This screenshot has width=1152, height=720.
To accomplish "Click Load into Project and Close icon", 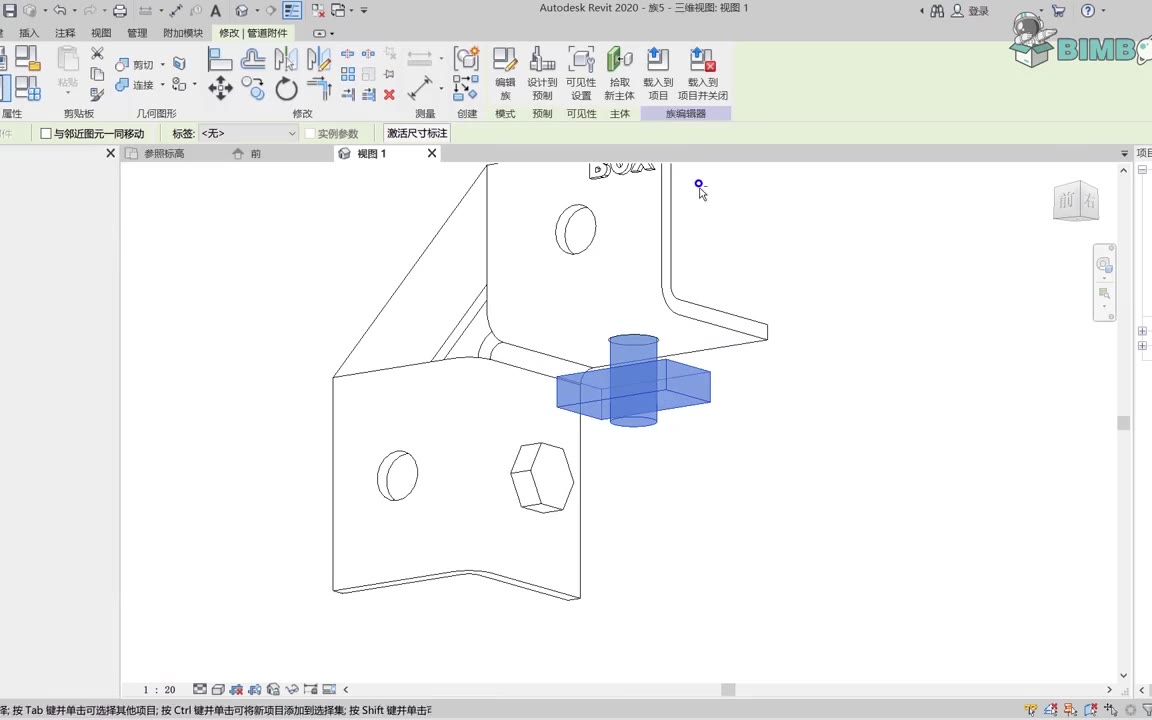I will click(x=702, y=74).
